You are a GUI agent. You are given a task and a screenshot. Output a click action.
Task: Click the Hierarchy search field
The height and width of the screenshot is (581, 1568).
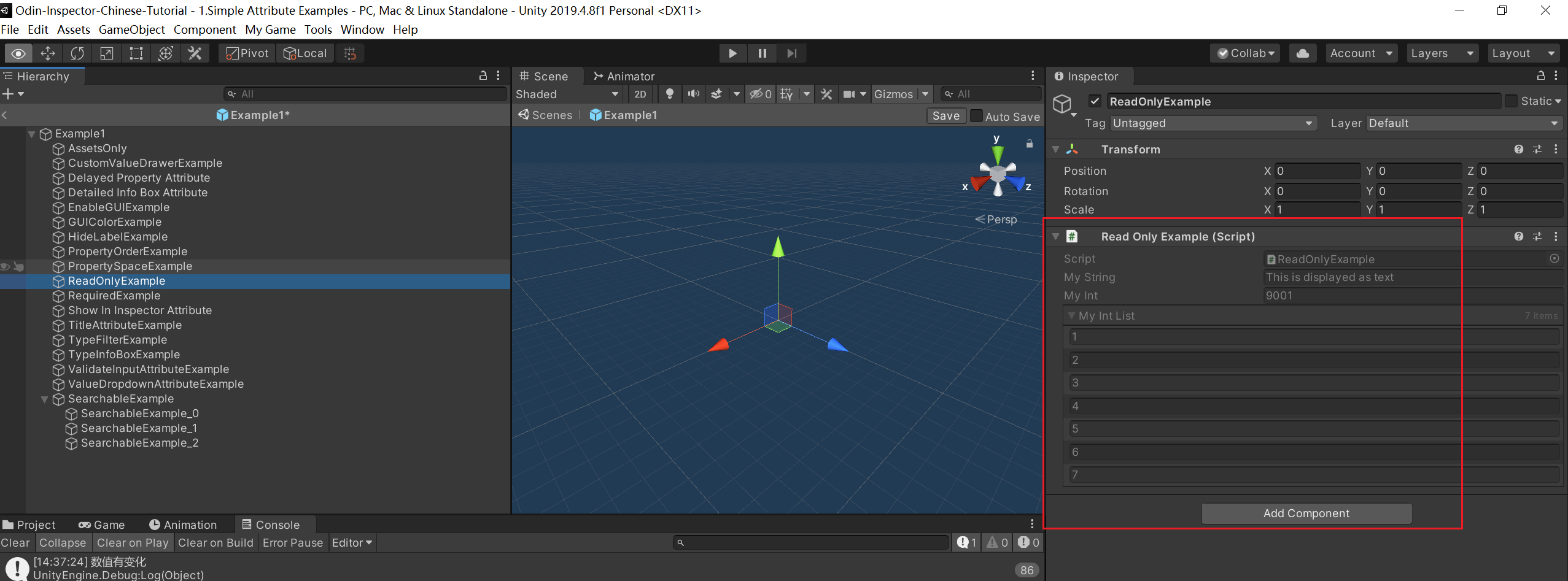pyautogui.click(x=365, y=94)
